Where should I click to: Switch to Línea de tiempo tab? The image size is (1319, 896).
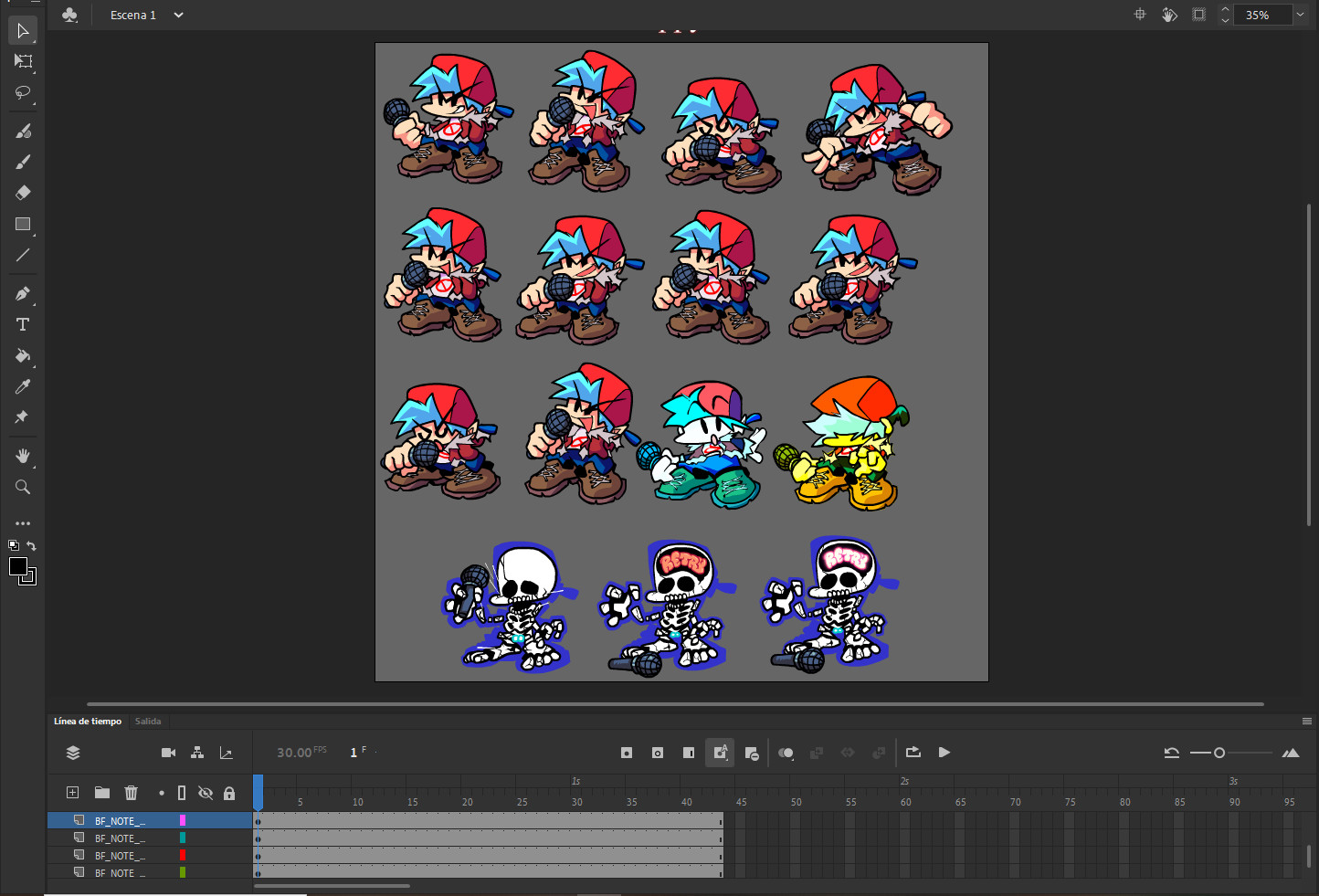pyautogui.click(x=88, y=722)
